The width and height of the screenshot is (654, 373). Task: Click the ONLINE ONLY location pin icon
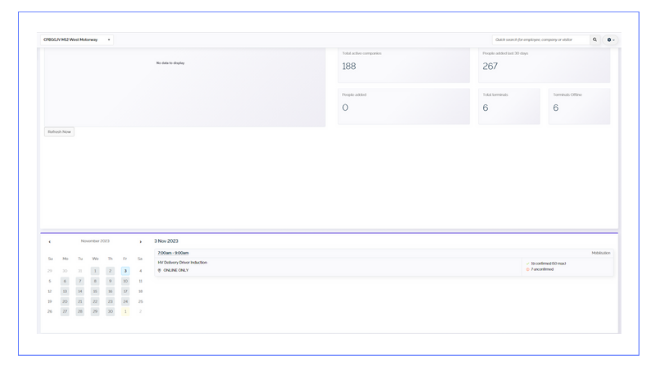(x=159, y=270)
